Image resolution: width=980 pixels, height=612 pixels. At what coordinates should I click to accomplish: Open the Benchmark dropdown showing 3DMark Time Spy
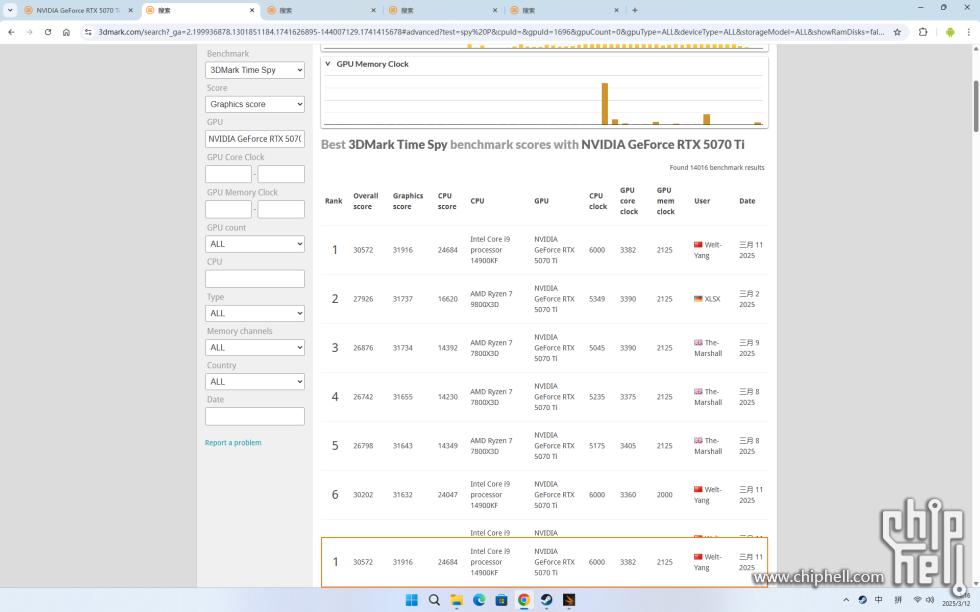pos(255,70)
